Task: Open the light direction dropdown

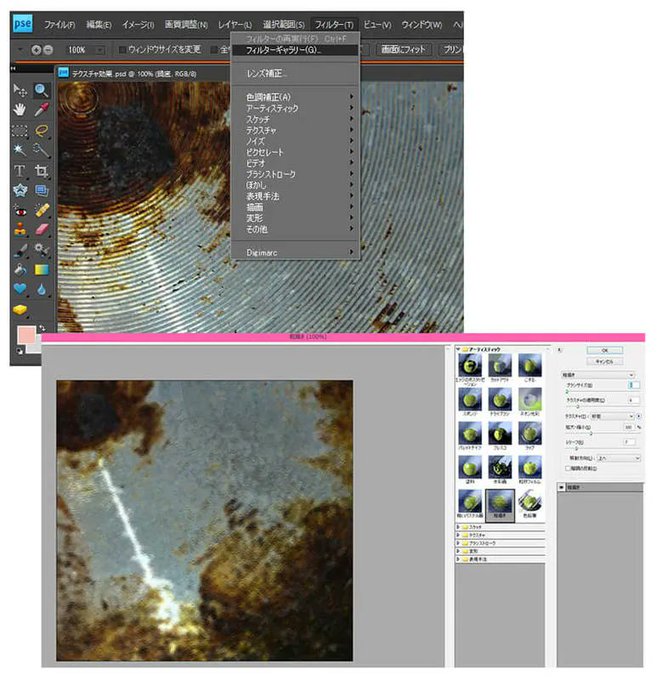Action: (618, 458)
